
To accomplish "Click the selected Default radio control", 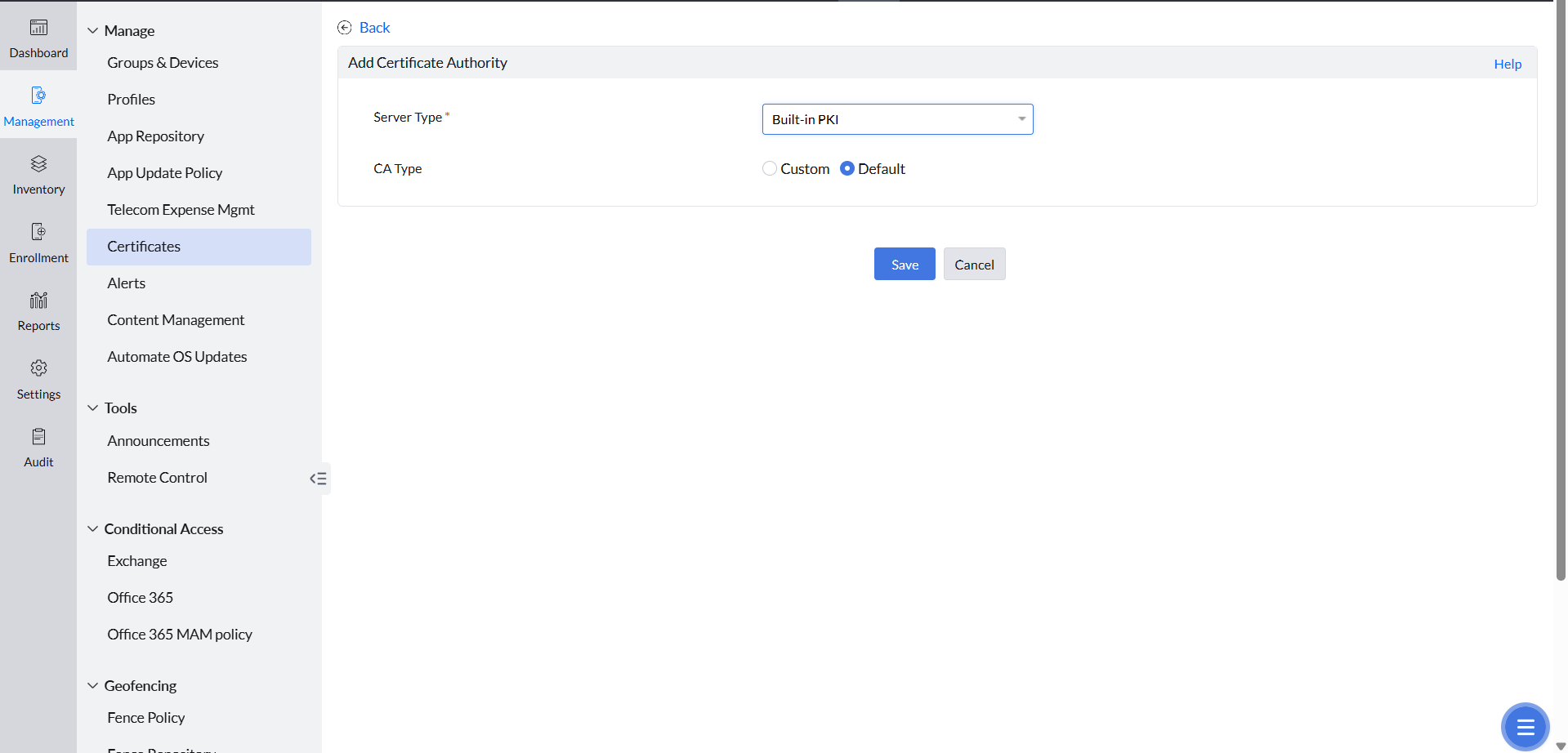I will coord(847,168).
